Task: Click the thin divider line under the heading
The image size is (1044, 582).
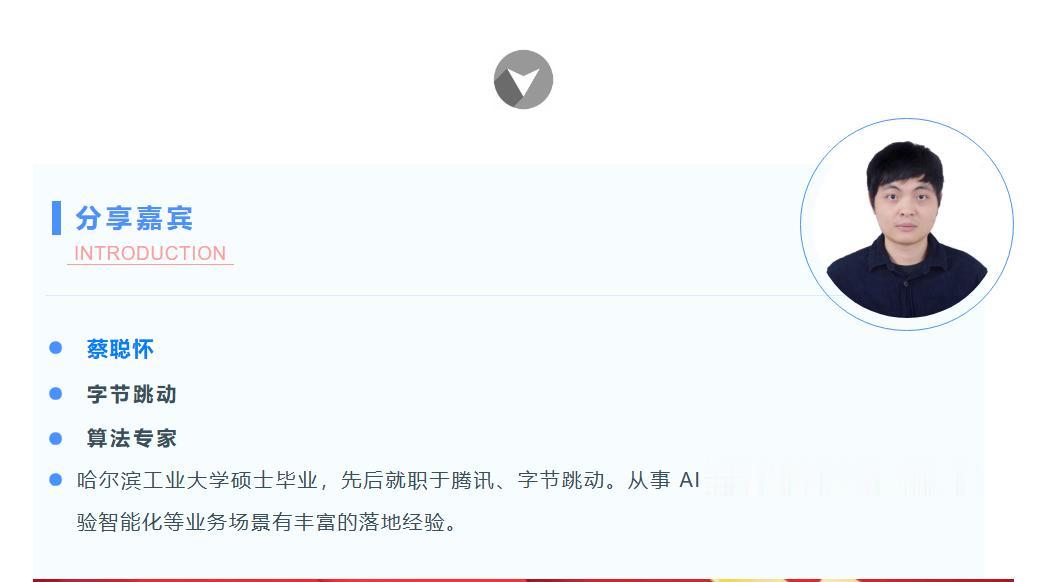Action: coord(433,295)
